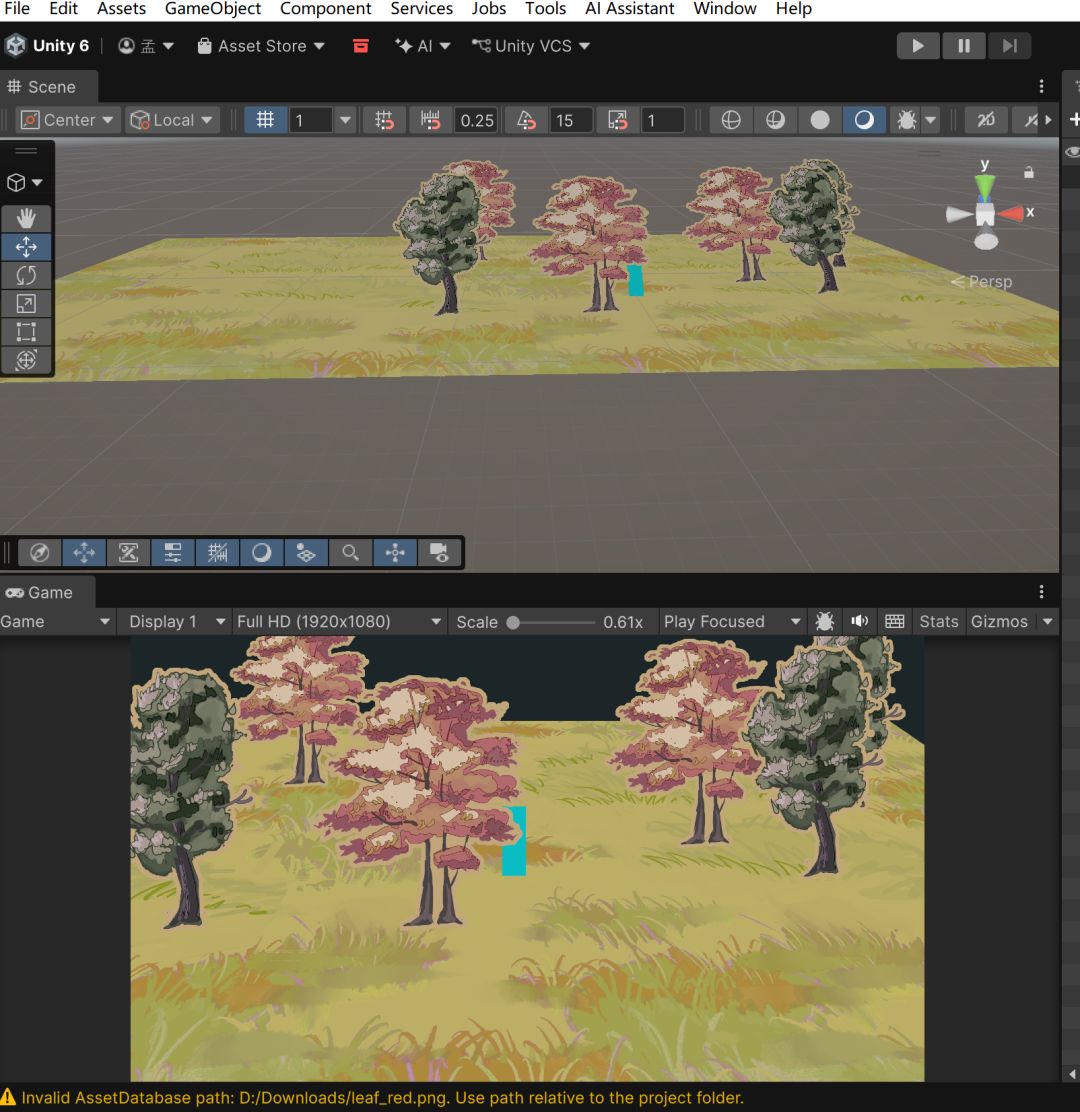Click the 0.25 snap increment field

477,120
